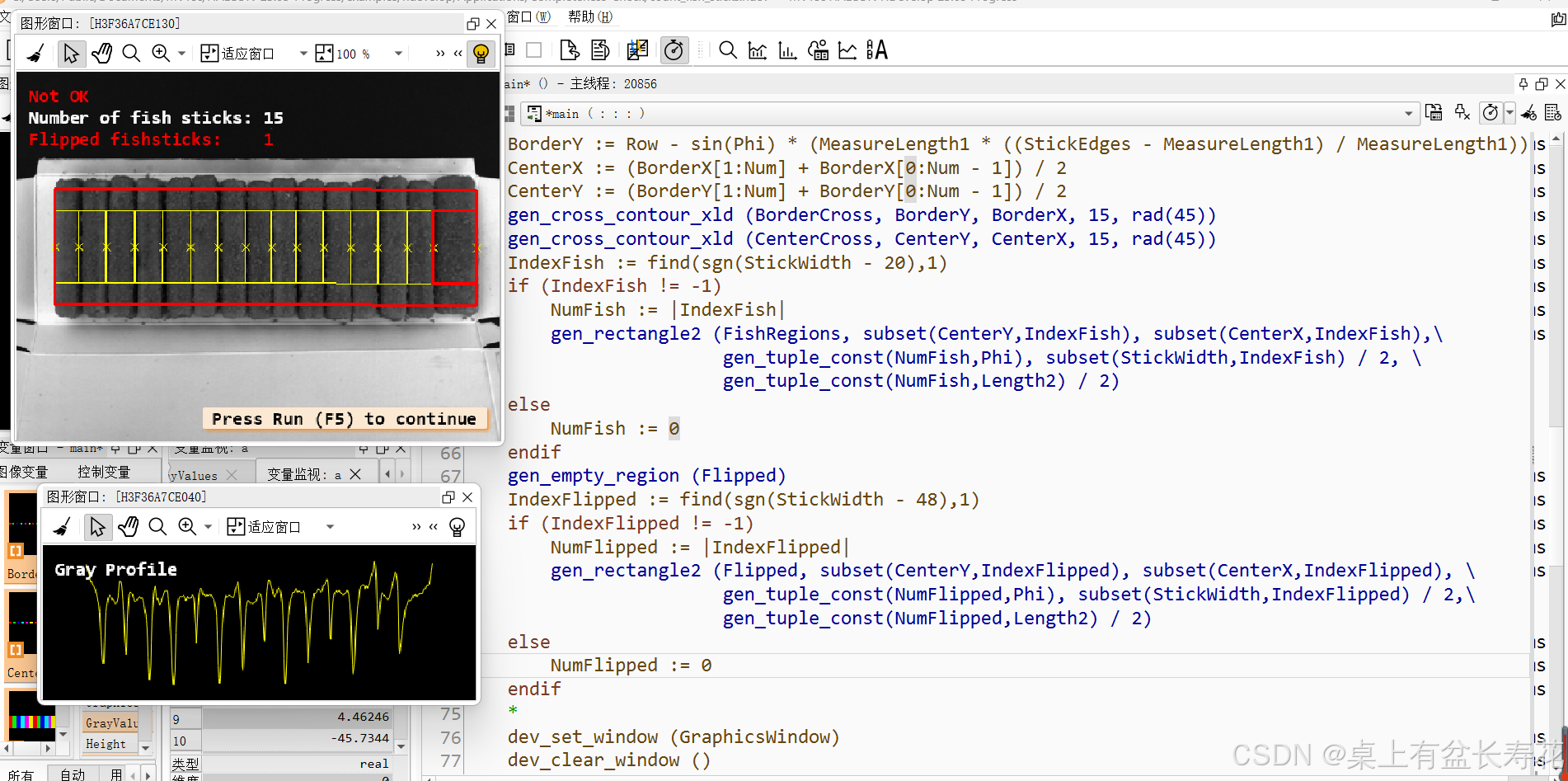Select the pan hand tool in graphics window H3F36A7CE130

point(101,54)
